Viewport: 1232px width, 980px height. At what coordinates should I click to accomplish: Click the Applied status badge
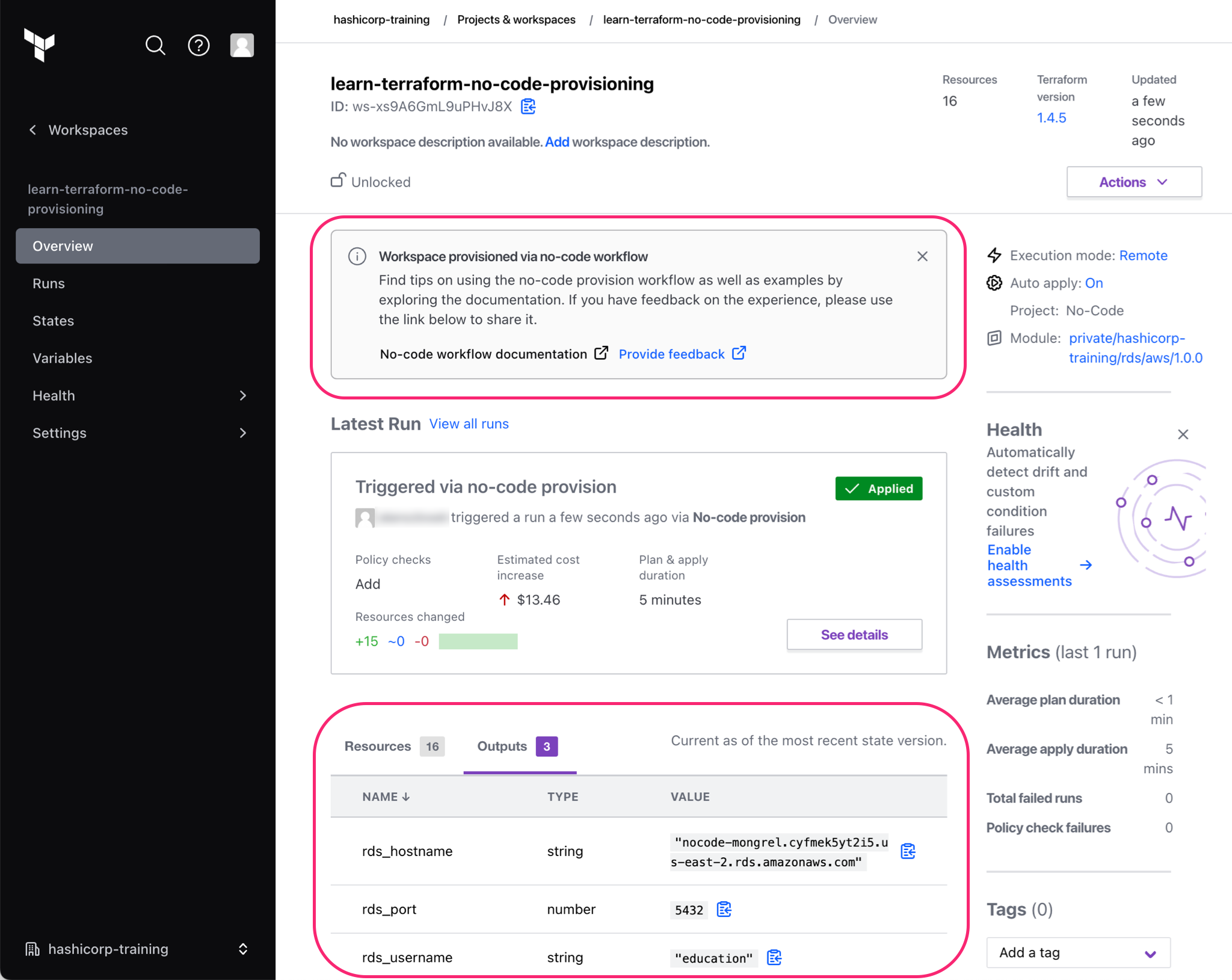coord(878,488)
